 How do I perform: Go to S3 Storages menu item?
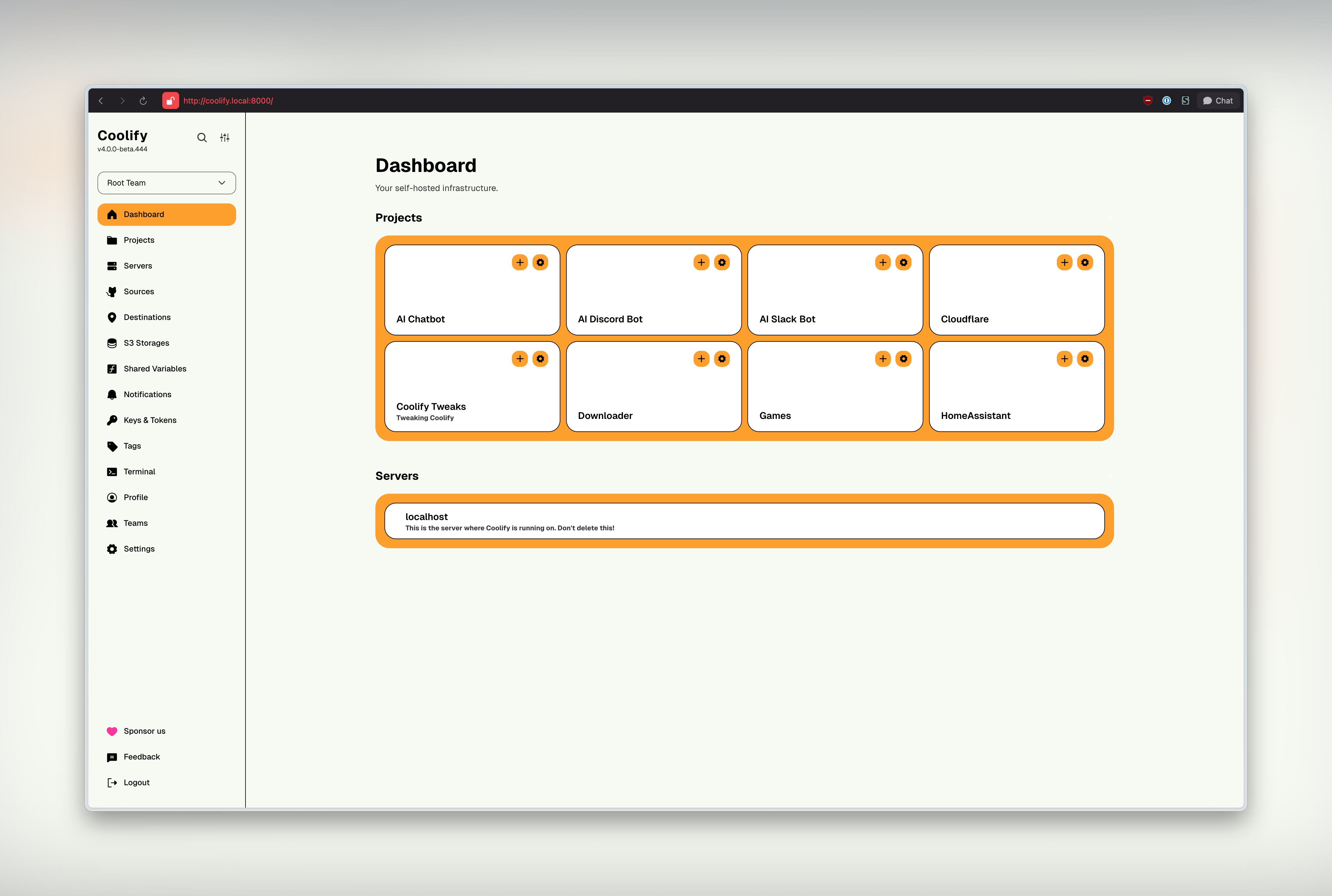click(146, 343)
